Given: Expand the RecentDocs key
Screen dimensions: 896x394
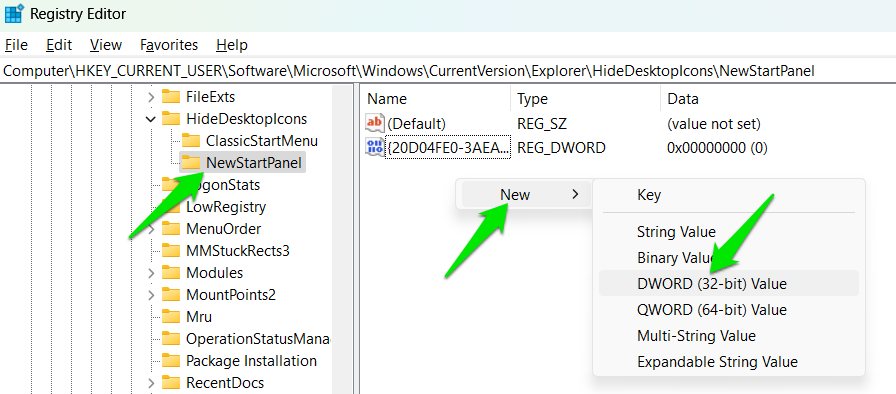Looking at the screenshot, I should (151, 383).
